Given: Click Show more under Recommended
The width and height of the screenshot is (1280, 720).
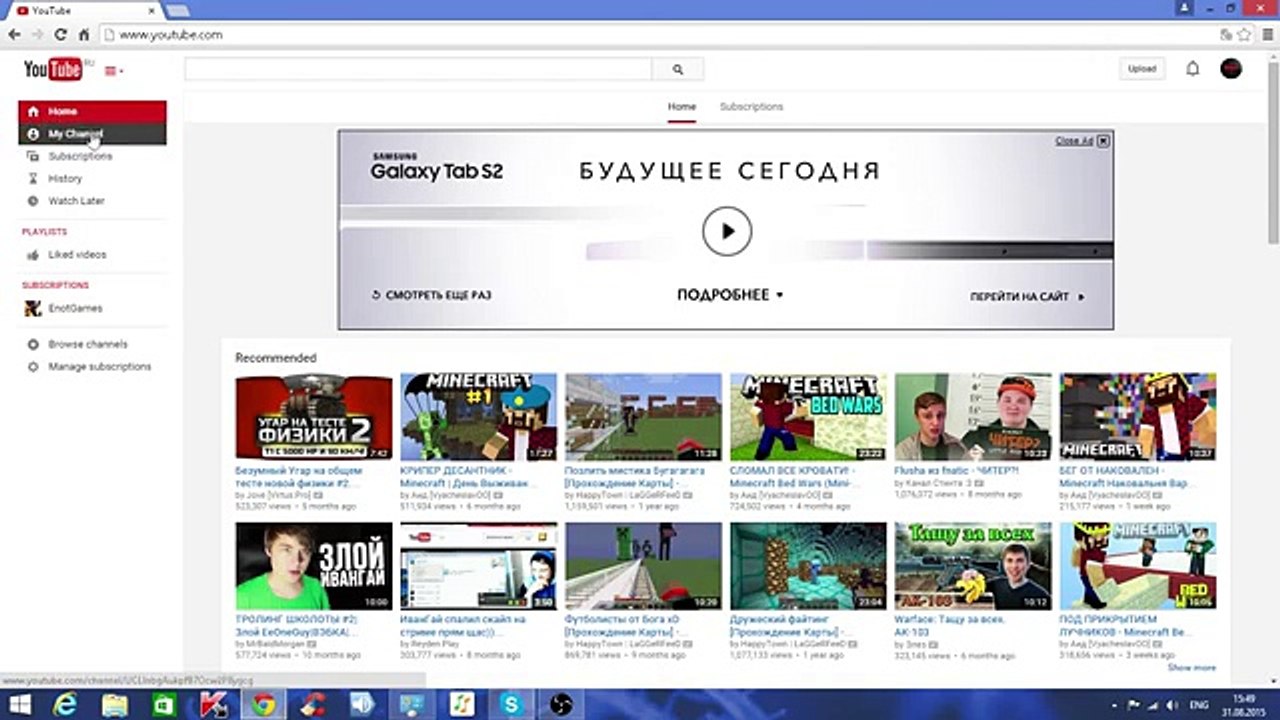Looking at the screenshot, I should click(1192, 667).
